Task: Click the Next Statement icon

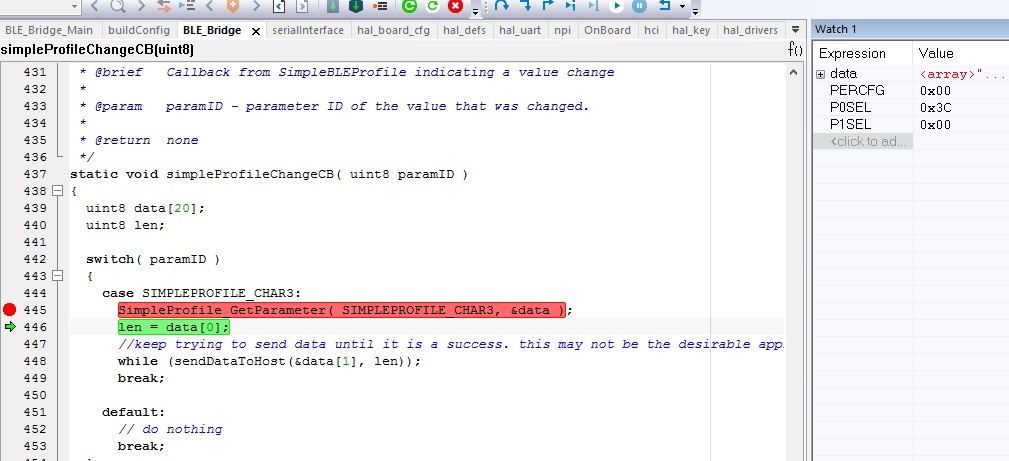Action: 571,6
